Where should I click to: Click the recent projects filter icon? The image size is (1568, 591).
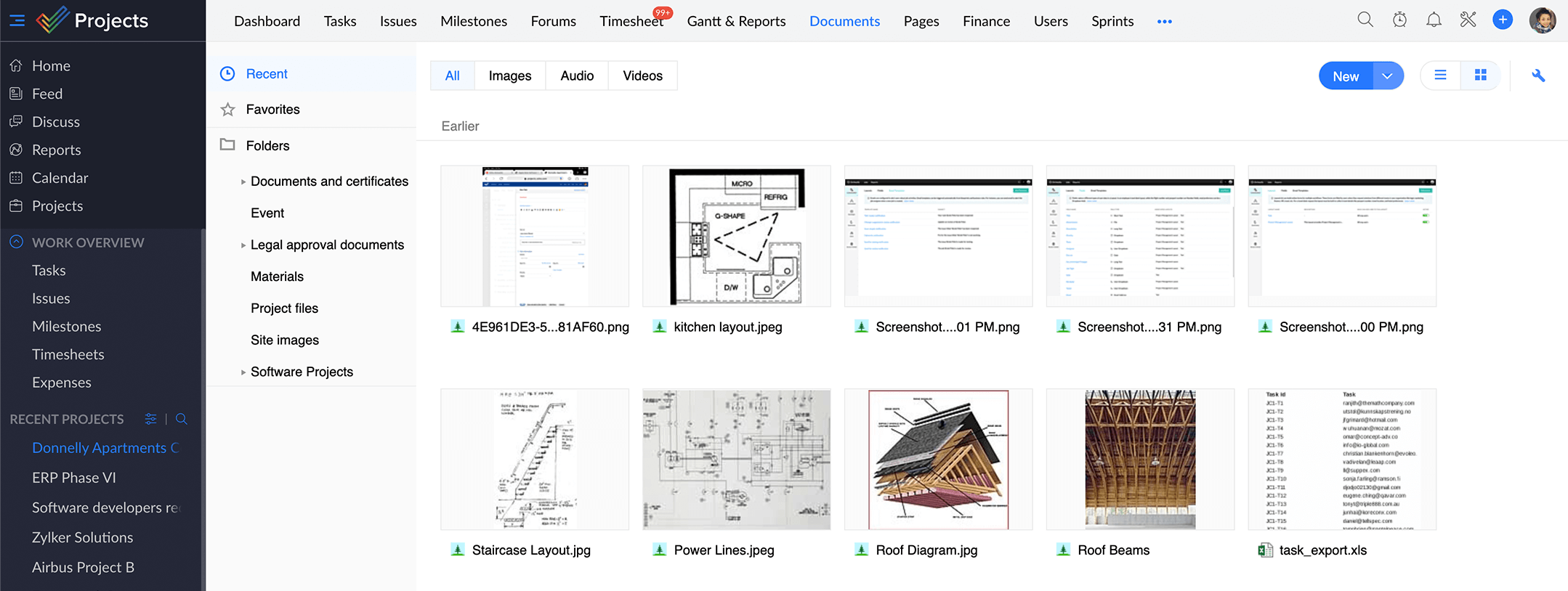click(150, 419)
